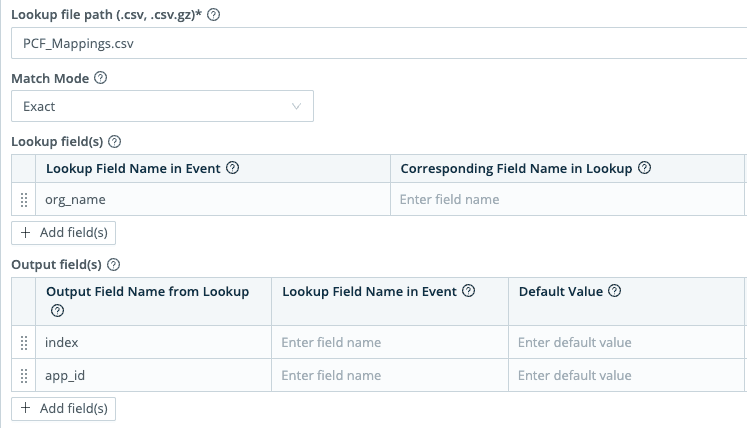Open the Match Mode dropdown set to Exact

point(162,106)
